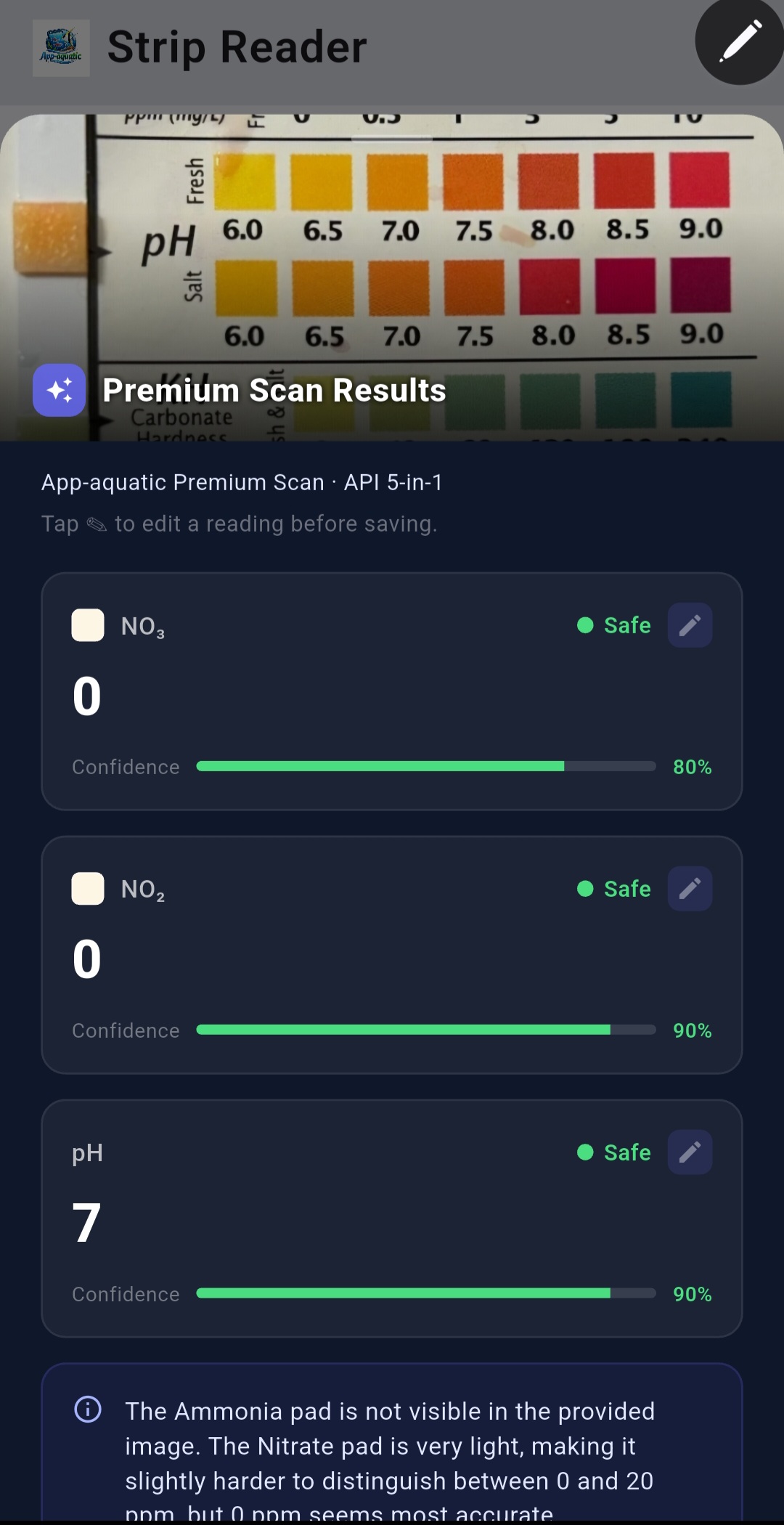Image resolution: width=784 pixels, height=1525 pixels.
Task: Toggle the Safe status on the NO2 card
Action: tap(614, 888)
